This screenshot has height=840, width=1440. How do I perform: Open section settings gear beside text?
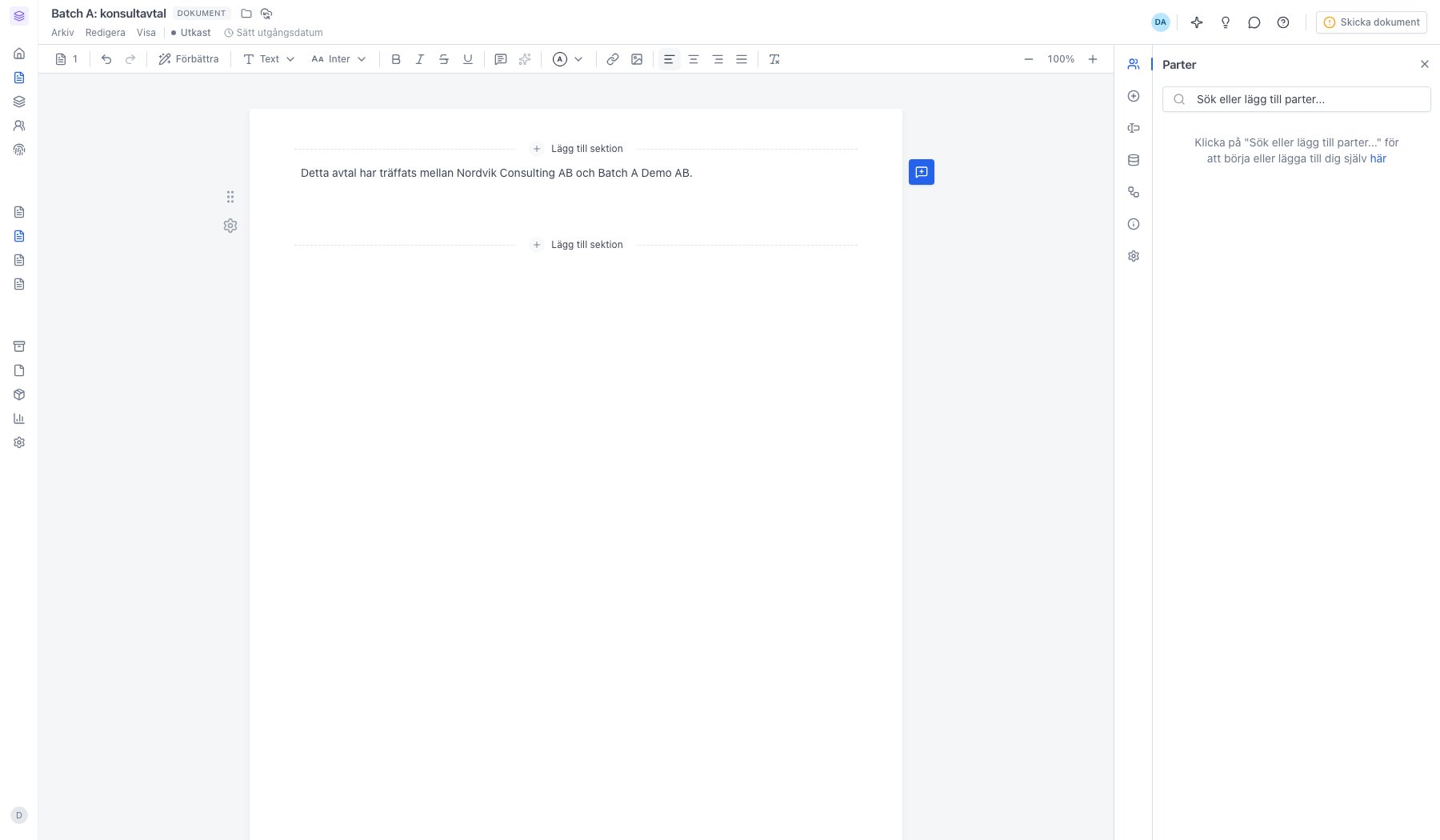pyautogui.click(x=230, y=226)
